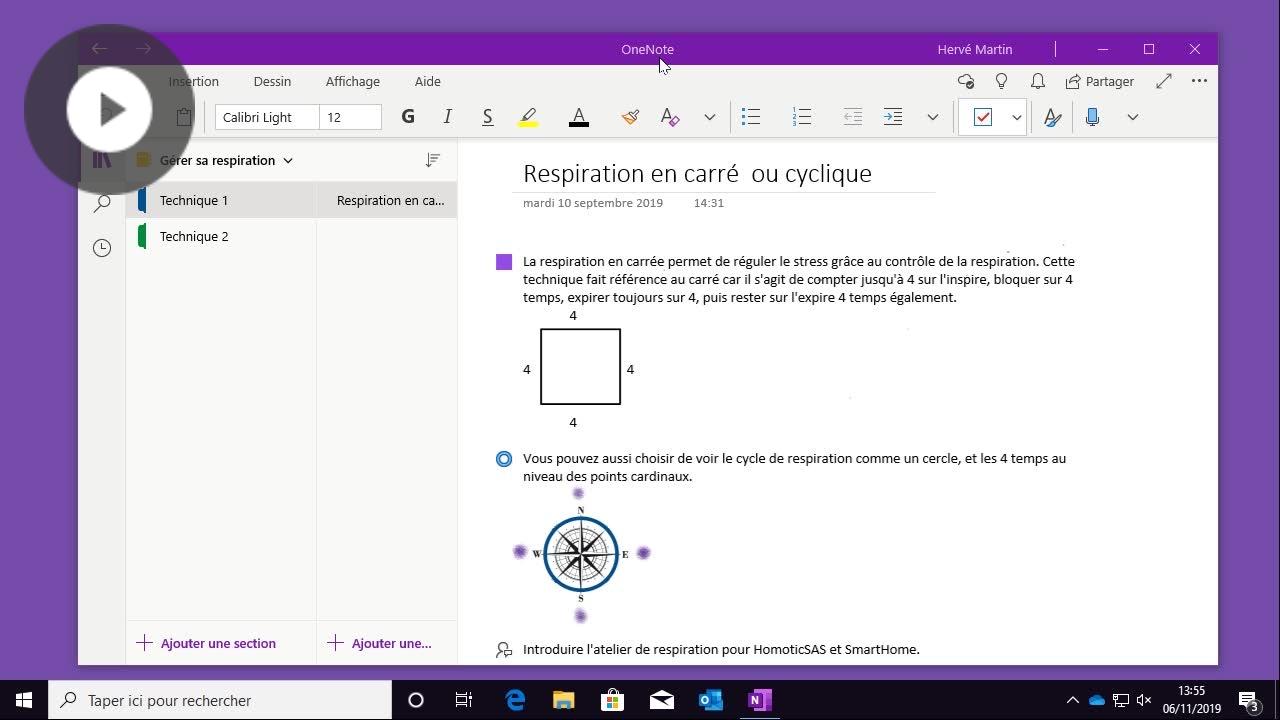Check sync status via the cloud icon
Image resolution: width=1280 pixels, height=720 pixels.
coord(965,81)
